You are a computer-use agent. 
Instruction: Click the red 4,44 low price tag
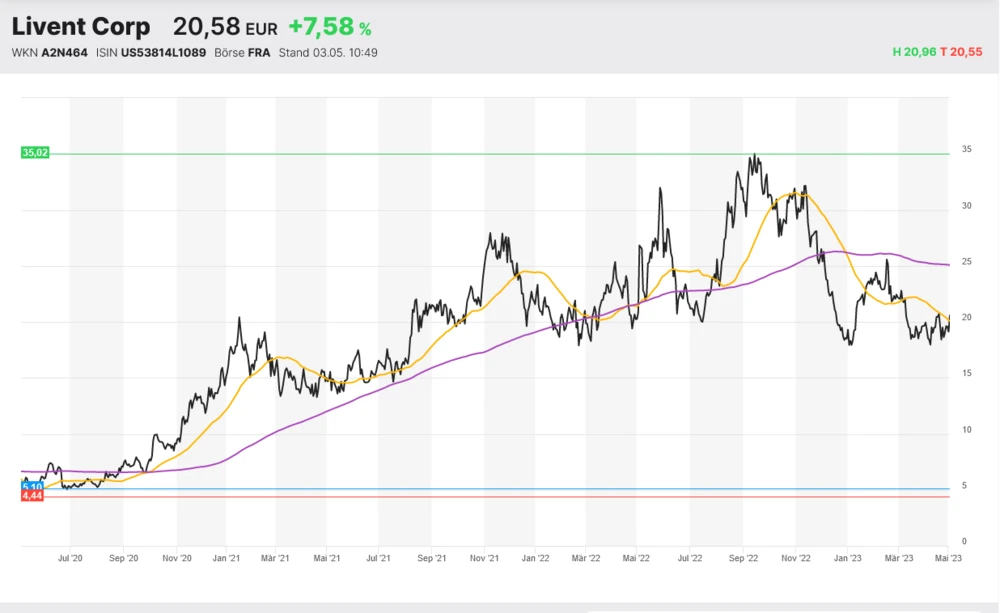click(x=33, y=497)
